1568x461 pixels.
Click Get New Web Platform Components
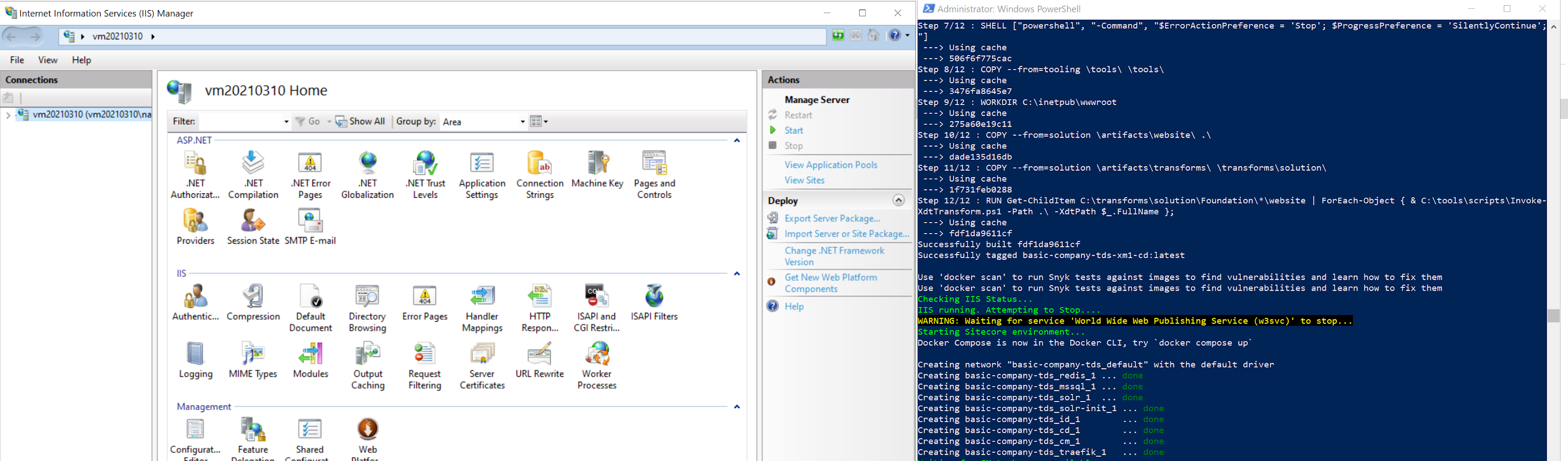tap(831, 283)
